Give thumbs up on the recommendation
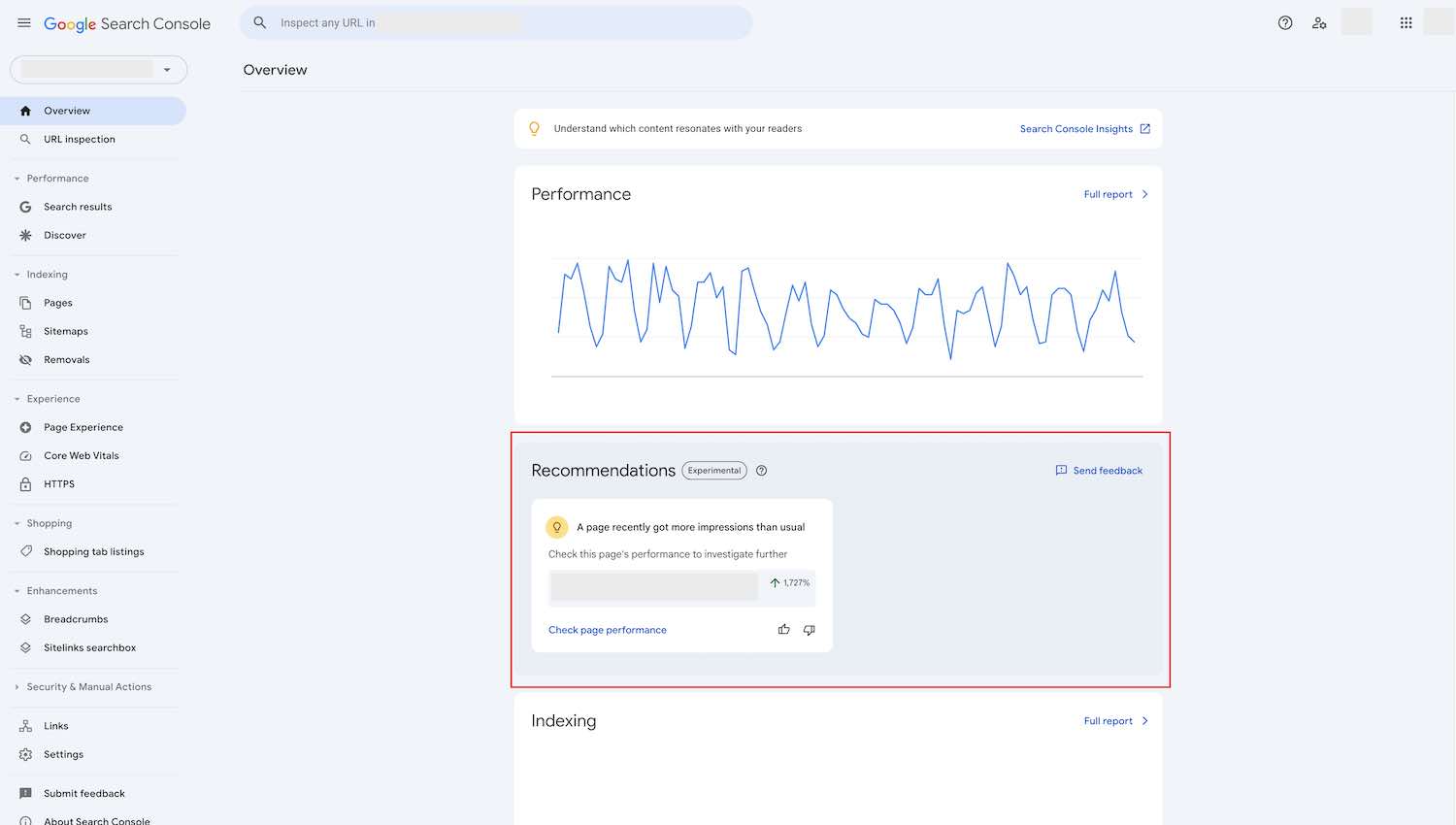The image size is (1456, 825). pos(784,630)
